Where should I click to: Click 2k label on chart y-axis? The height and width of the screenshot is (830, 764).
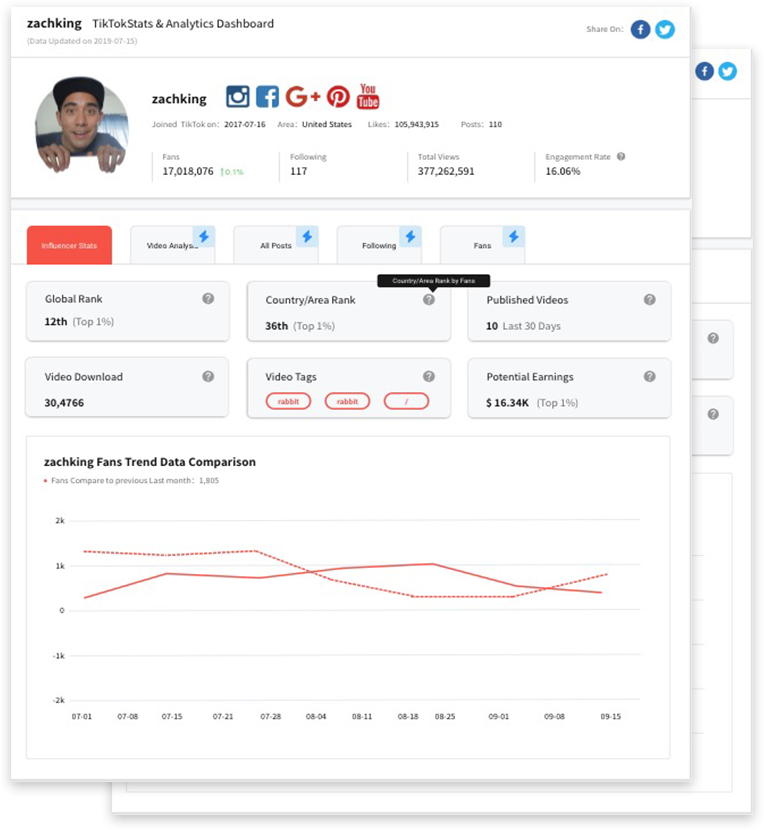pyautogui.click(x=60, y=521)
